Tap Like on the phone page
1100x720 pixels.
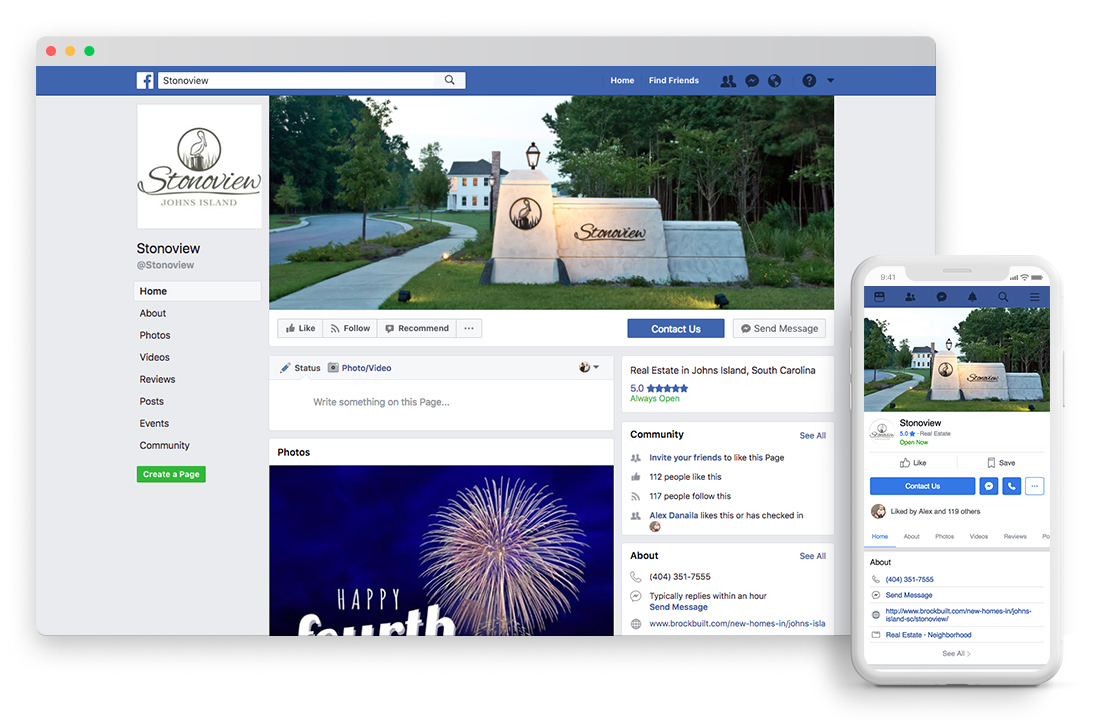[913, 463]
